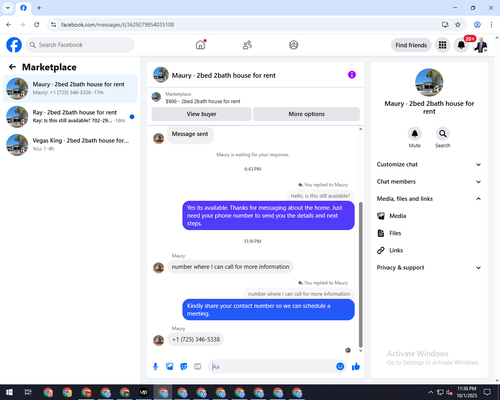Open Chrome three-dot menu
Screen dimensions: 500x400
[x=491, y=24]
